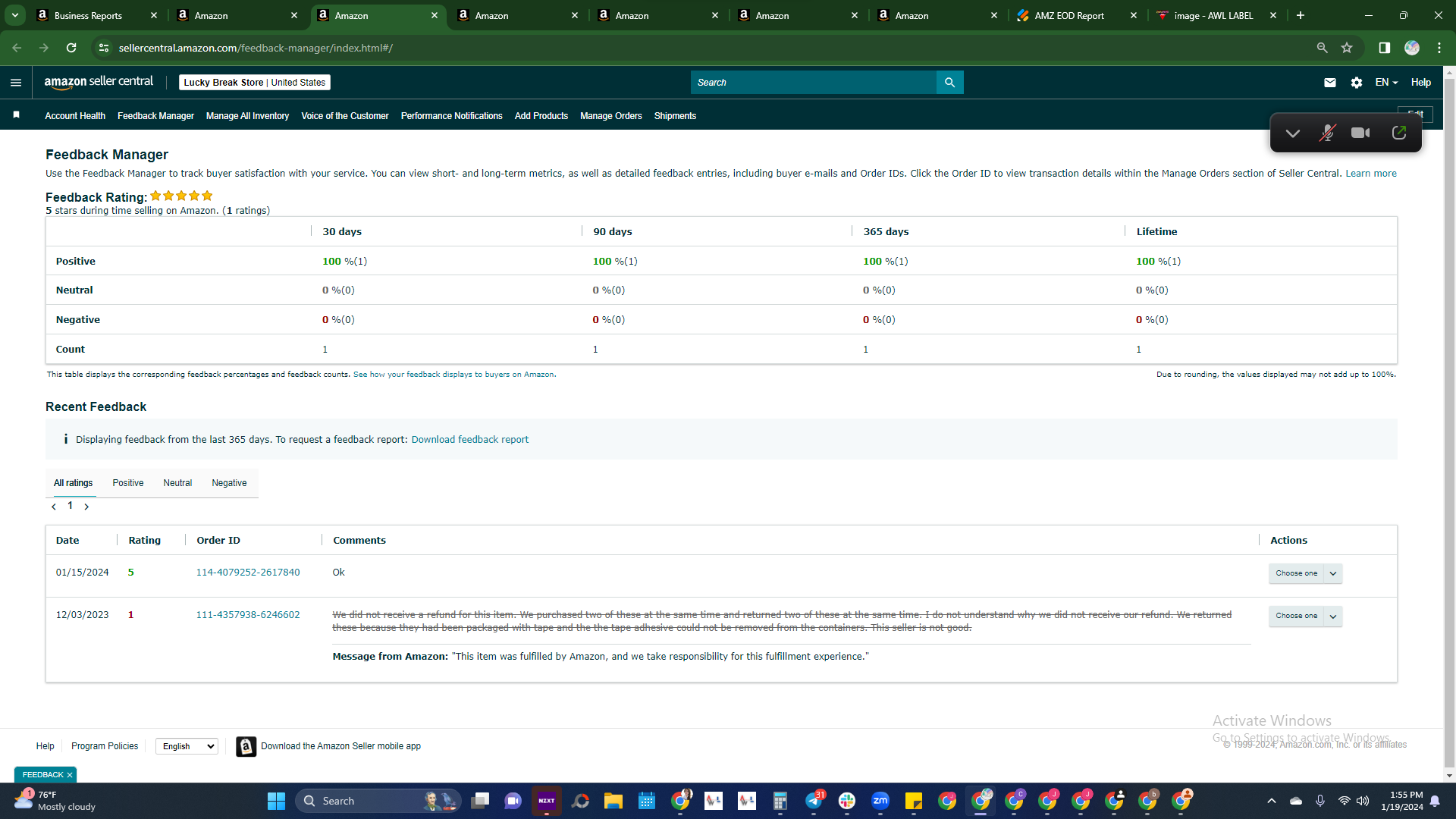1456x819 pixels.
Task: Bookmark this page with star icon
Action: [1347, 48]
